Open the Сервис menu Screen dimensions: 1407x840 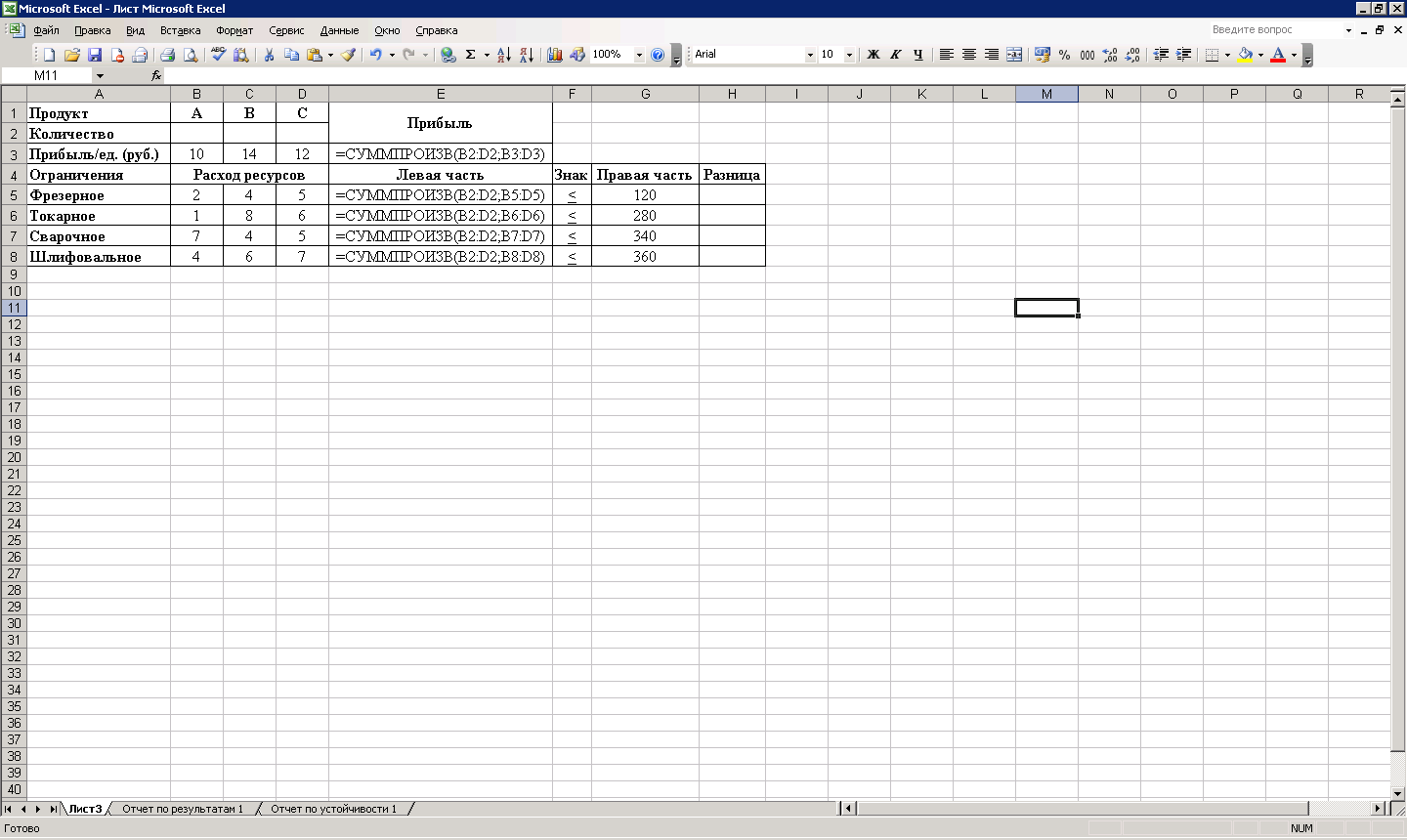[x=286, y=30]
